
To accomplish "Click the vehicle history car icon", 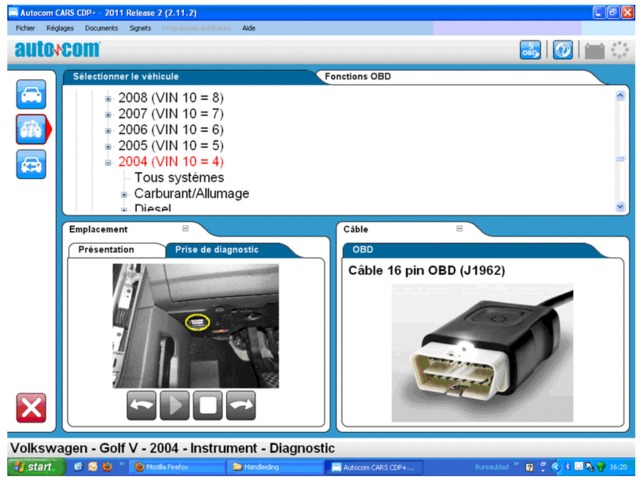I will coord(31,164).
